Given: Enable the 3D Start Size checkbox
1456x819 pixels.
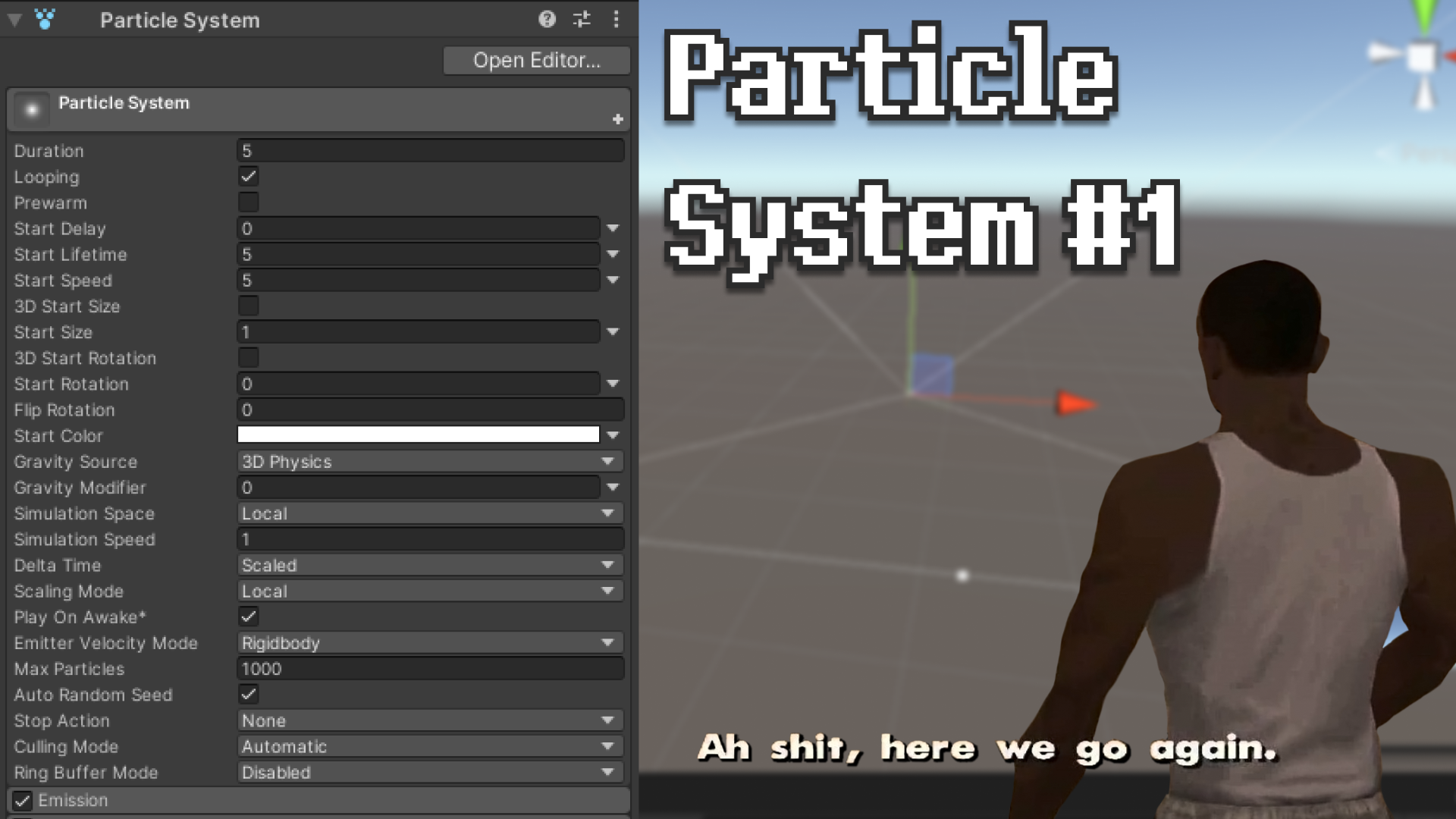Looking at the screenshot, I should 248,306.
